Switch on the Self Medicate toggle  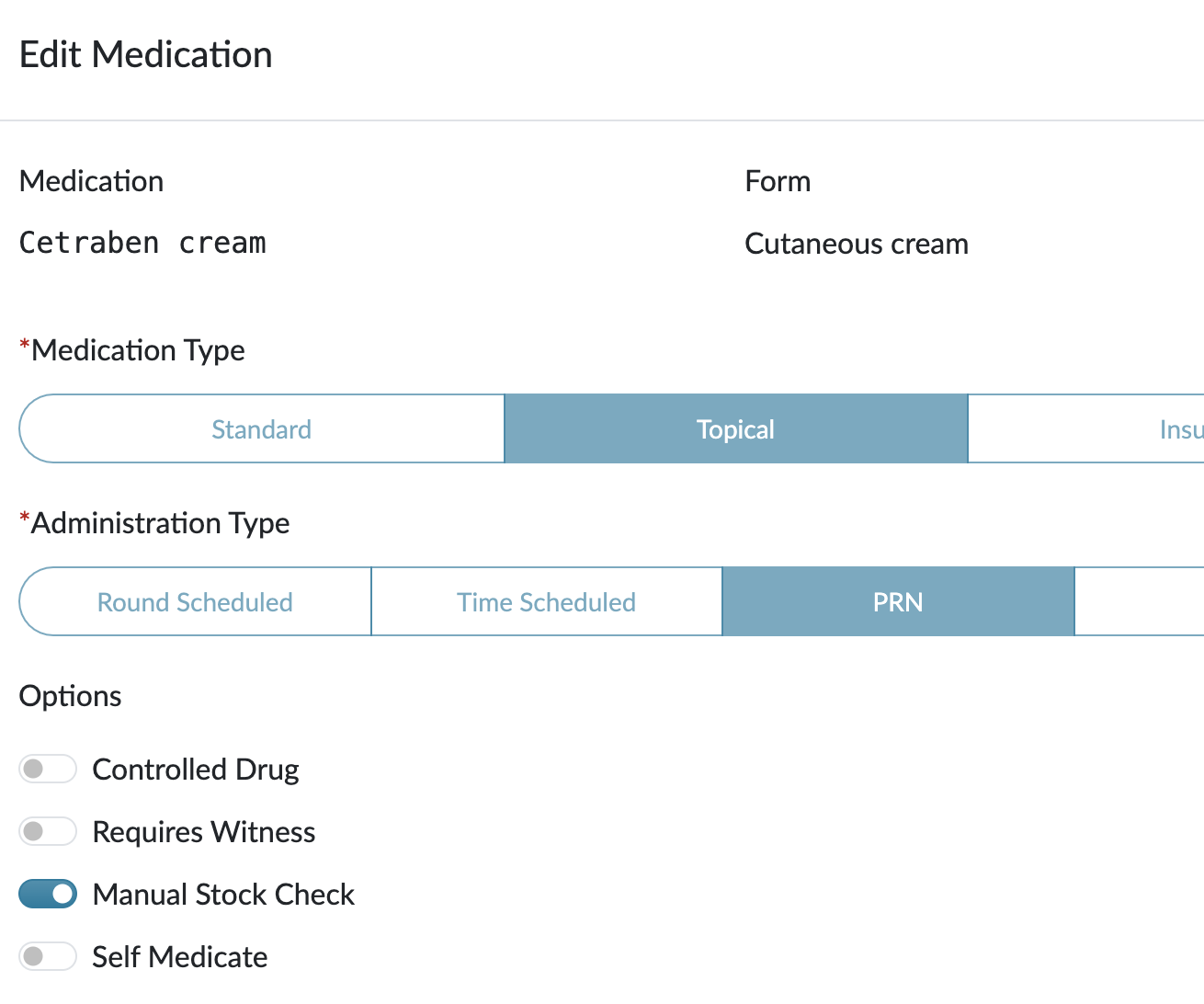coord(47,956)
